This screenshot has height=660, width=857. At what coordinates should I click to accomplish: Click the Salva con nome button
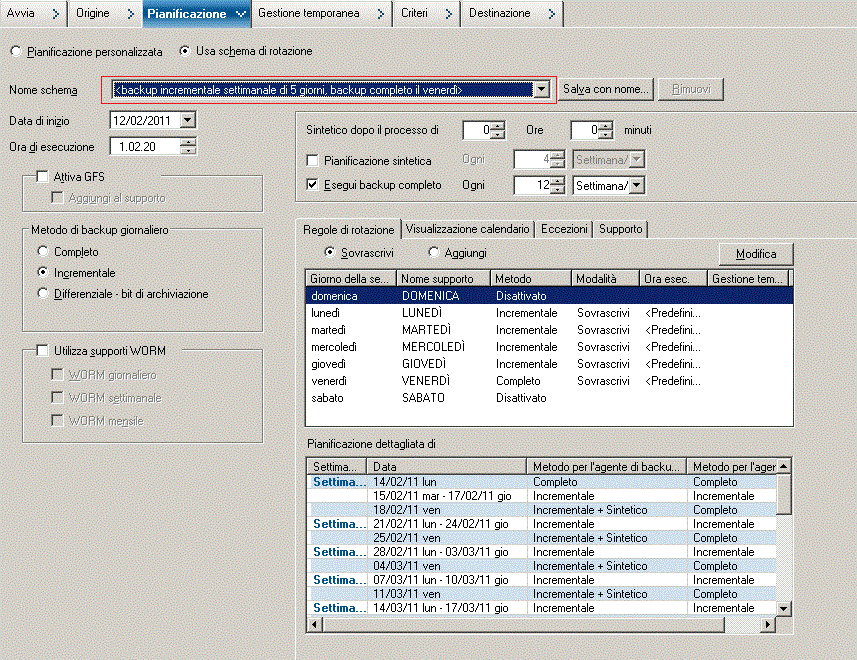606,90
